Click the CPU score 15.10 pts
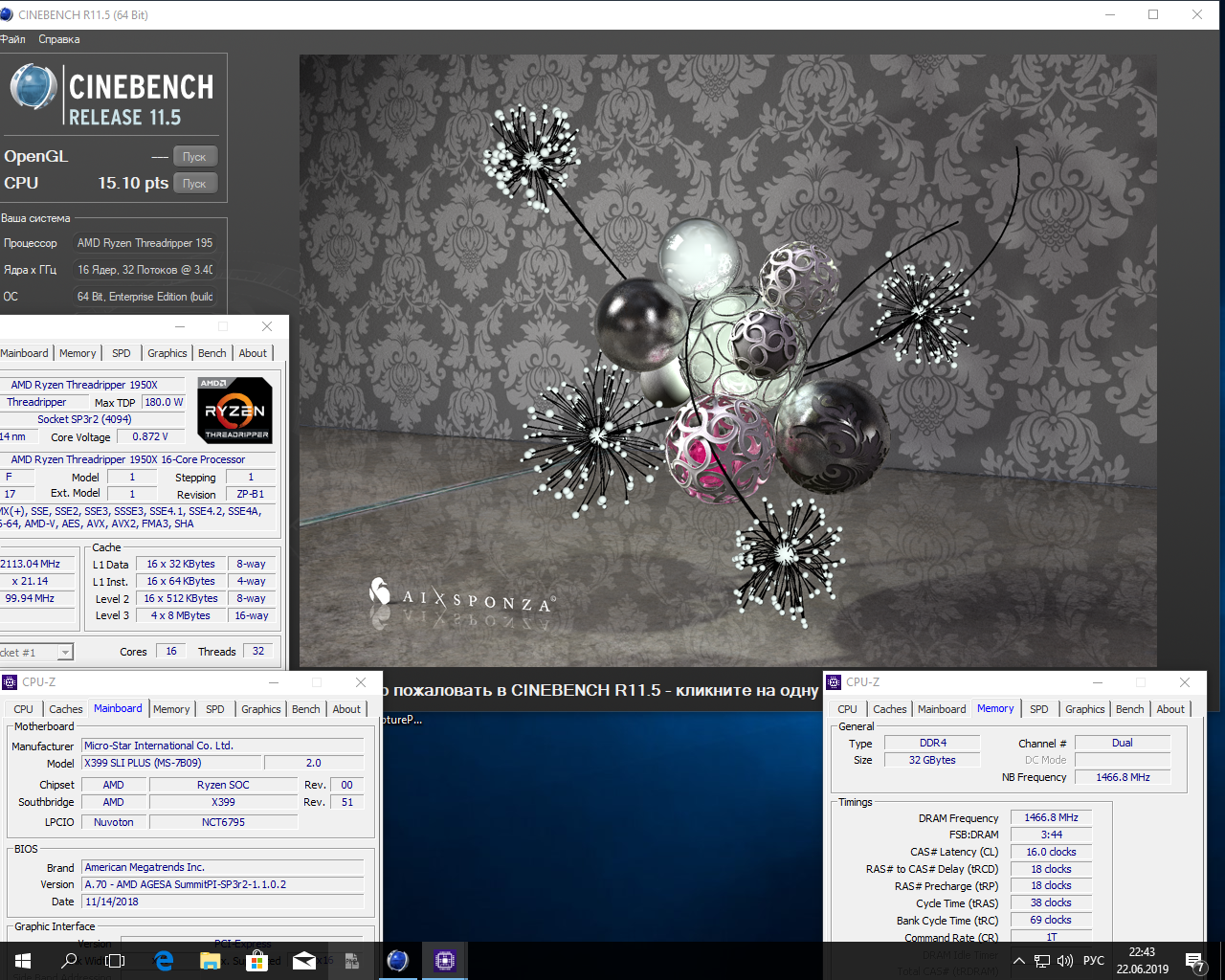This screenshot has width=1225, height=980. (x=133, y=183)
